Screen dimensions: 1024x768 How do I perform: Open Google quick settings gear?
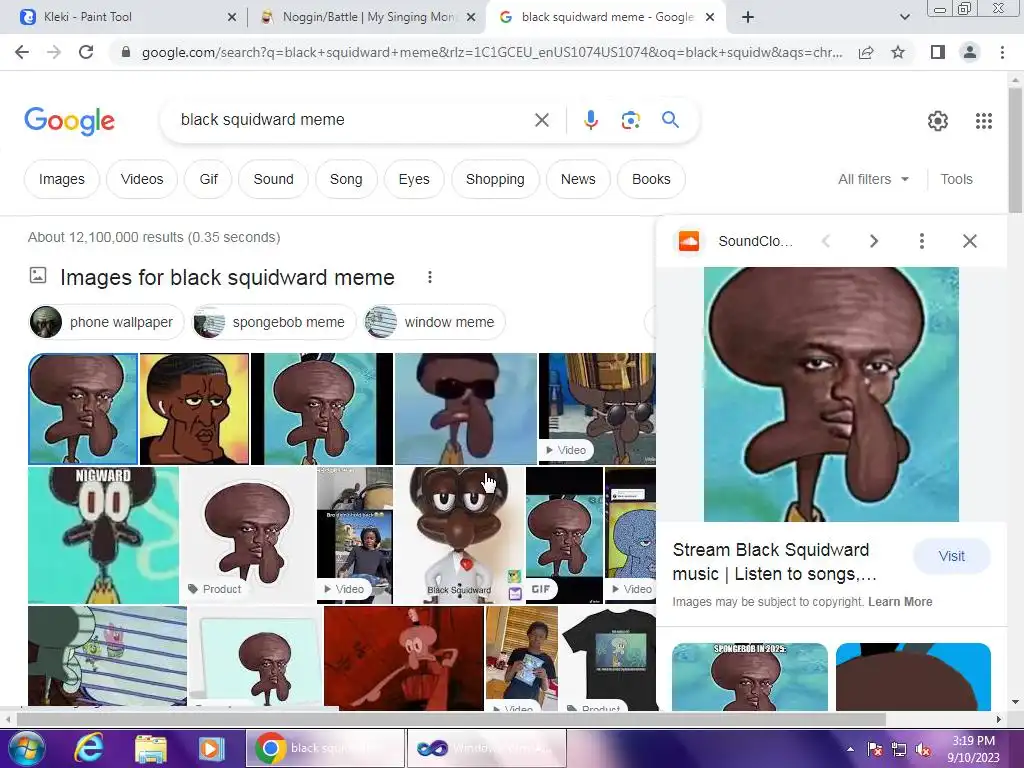(938, 121)
